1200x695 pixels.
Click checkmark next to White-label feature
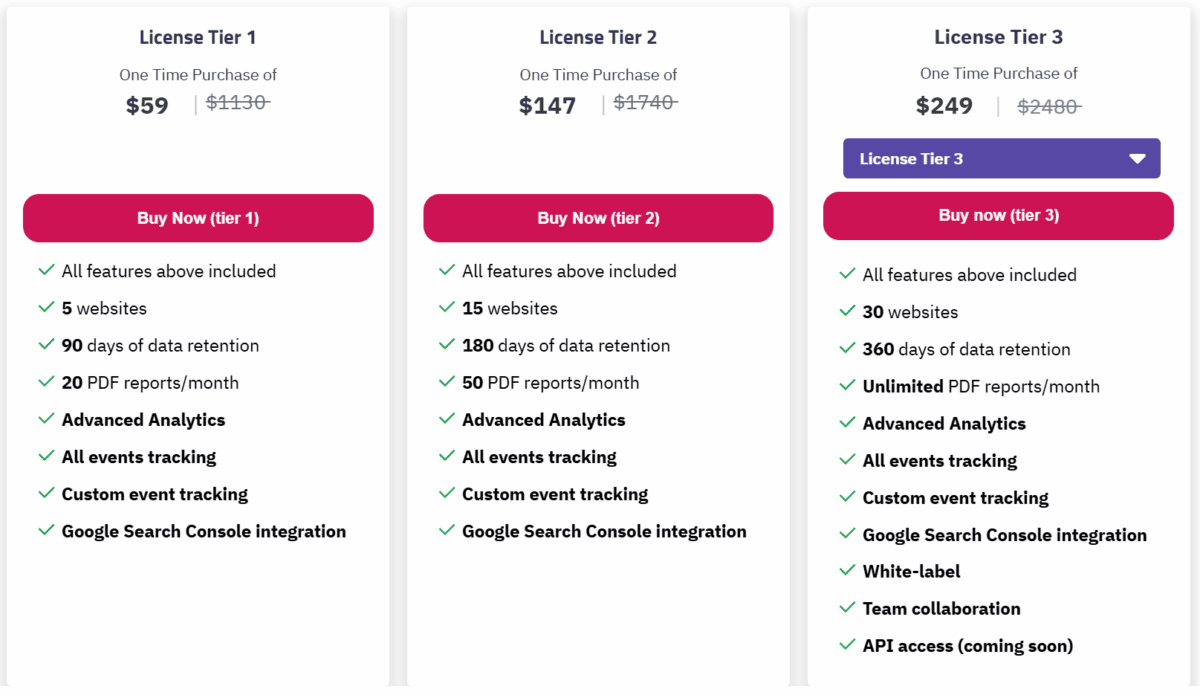[x=847, y=571]
